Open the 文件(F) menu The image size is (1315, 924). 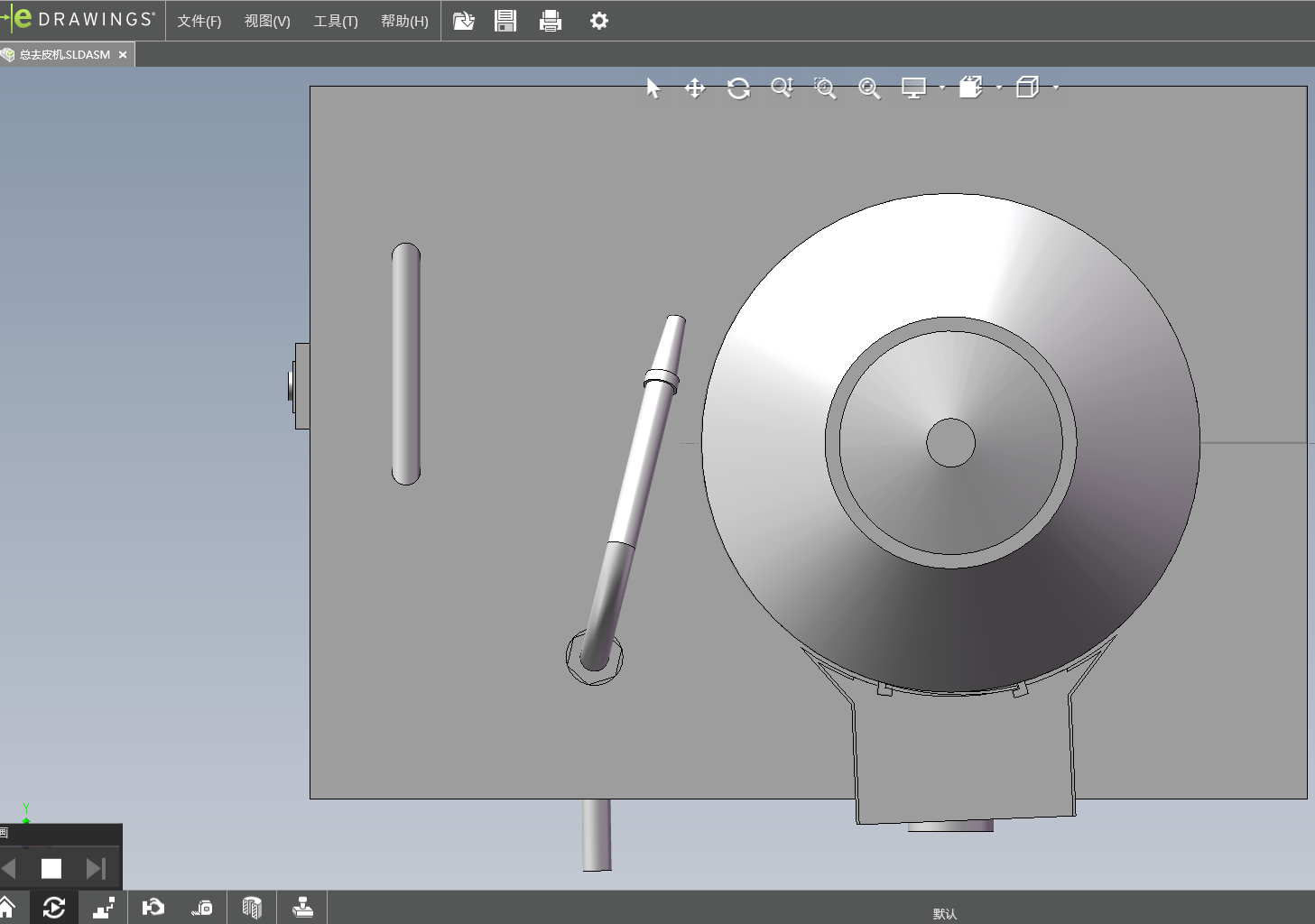[199, 21]
